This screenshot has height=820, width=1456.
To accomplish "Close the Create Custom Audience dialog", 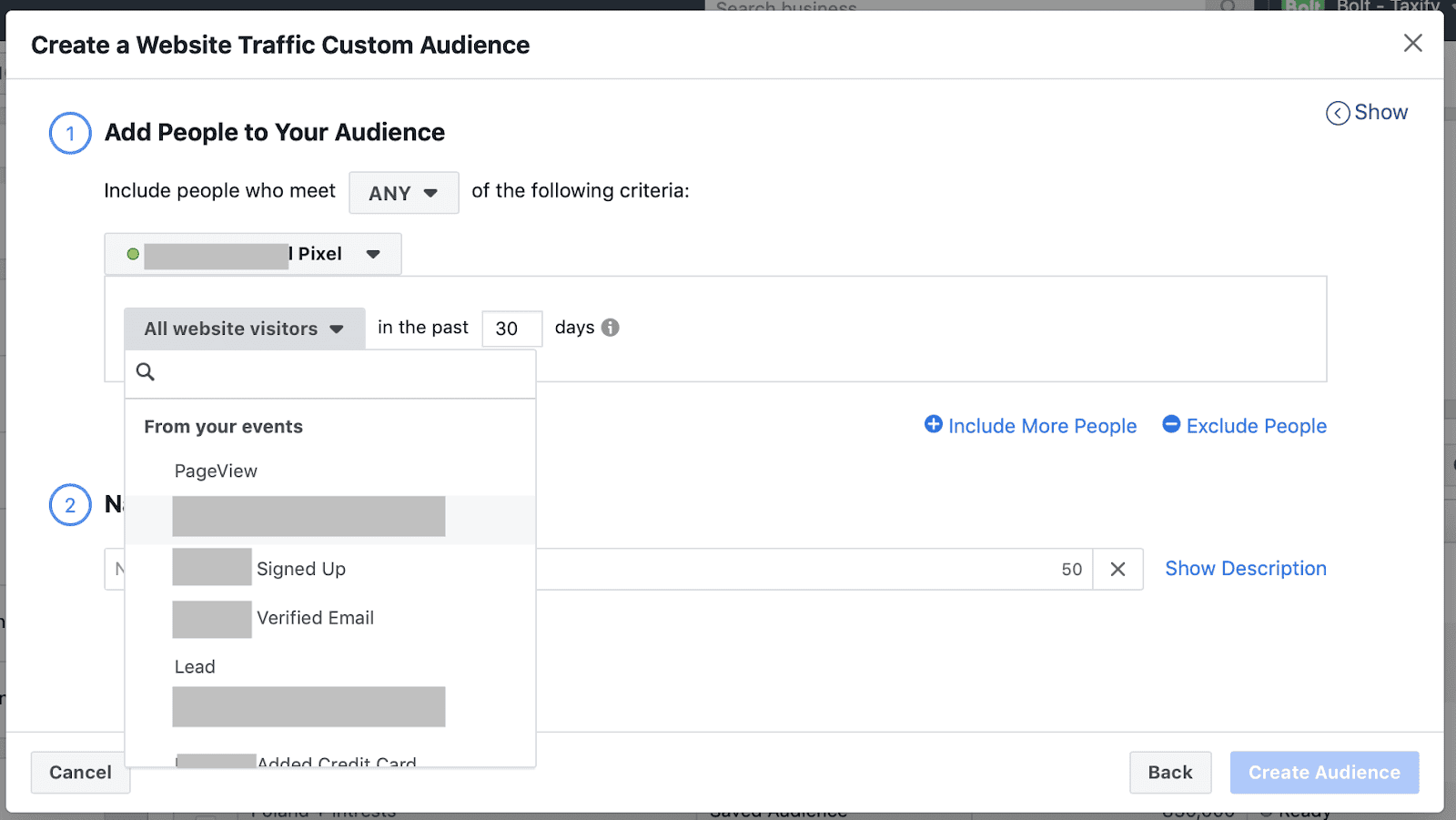I will coord(1412,43).
